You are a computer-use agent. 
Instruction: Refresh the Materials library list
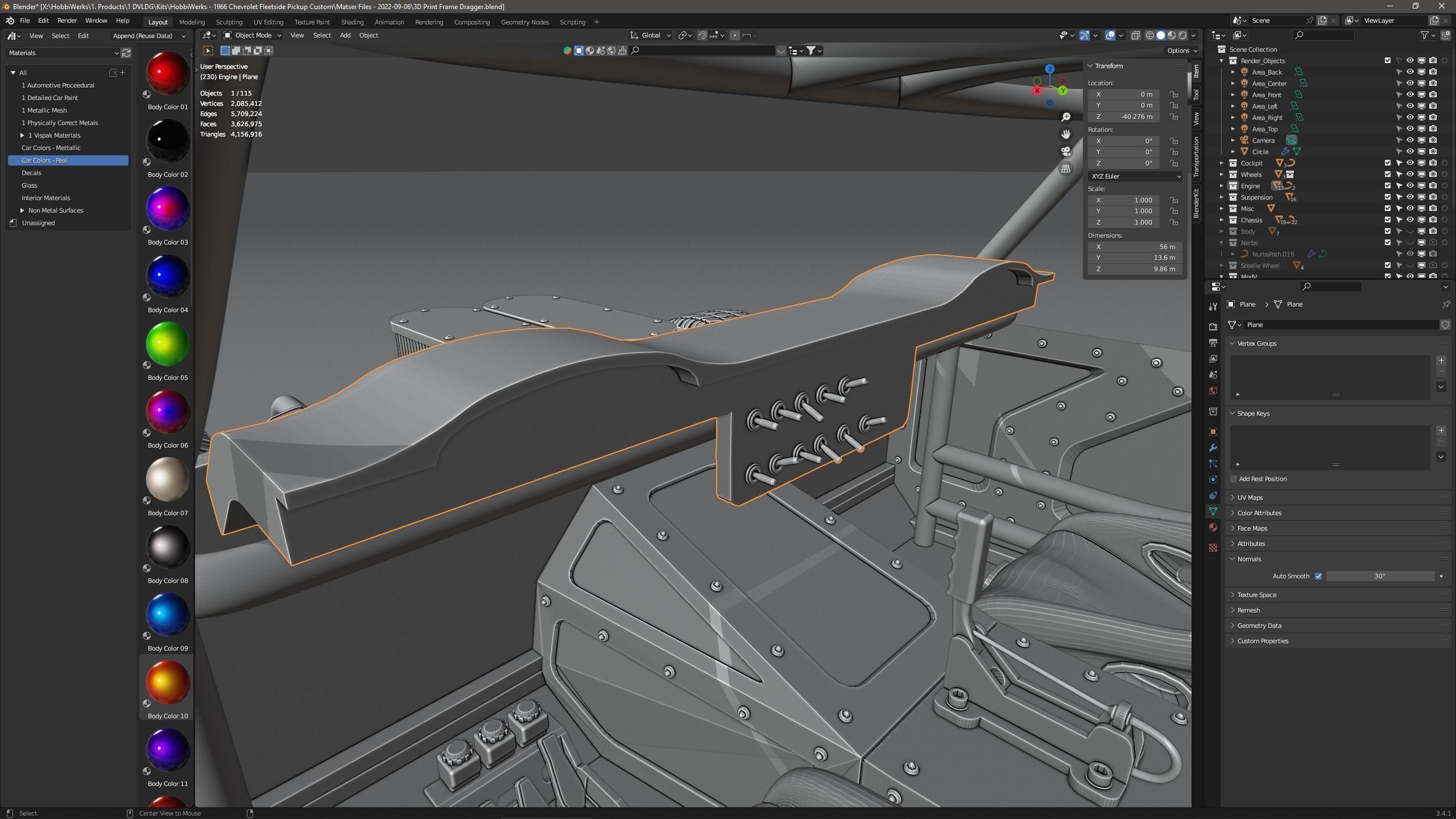(126, 53)
